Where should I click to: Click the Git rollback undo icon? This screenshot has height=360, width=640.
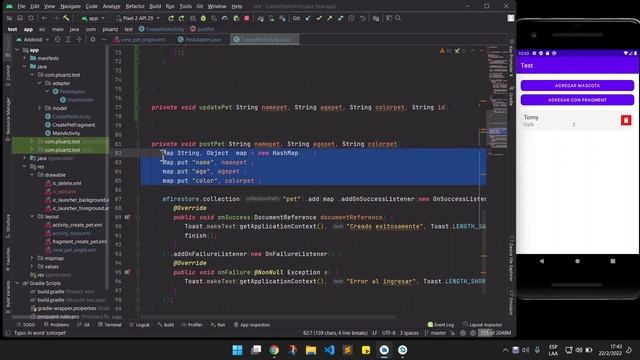(x=362, y=18)
